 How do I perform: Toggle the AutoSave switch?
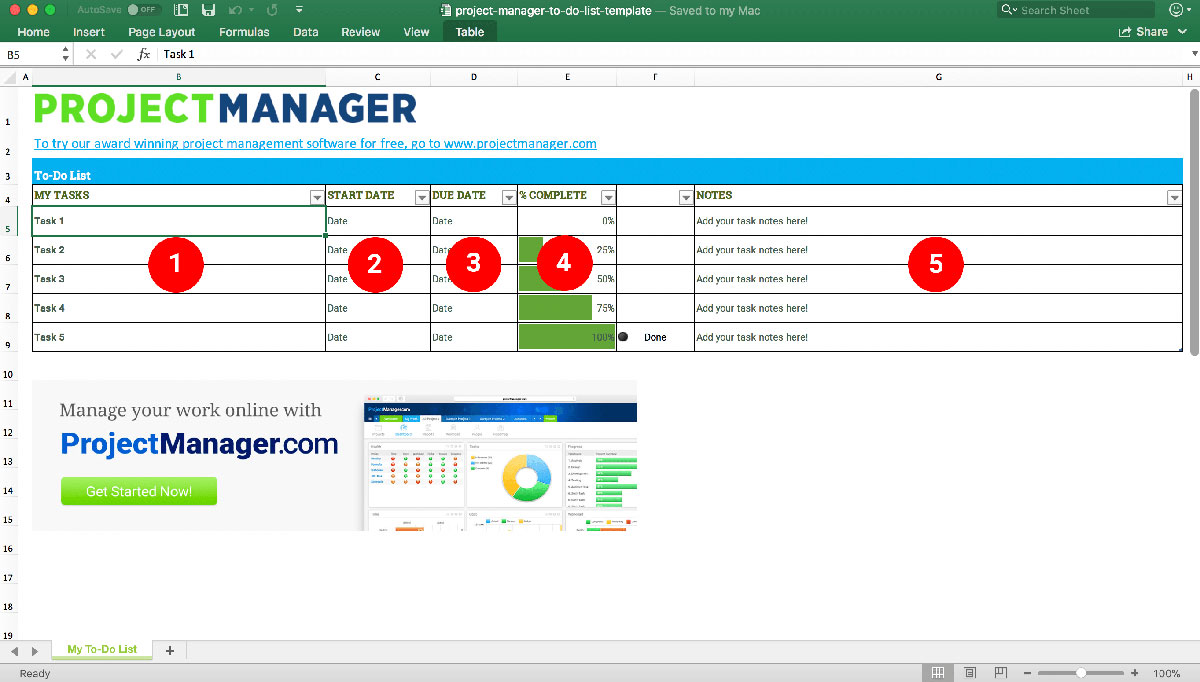[x=145, y=10]
